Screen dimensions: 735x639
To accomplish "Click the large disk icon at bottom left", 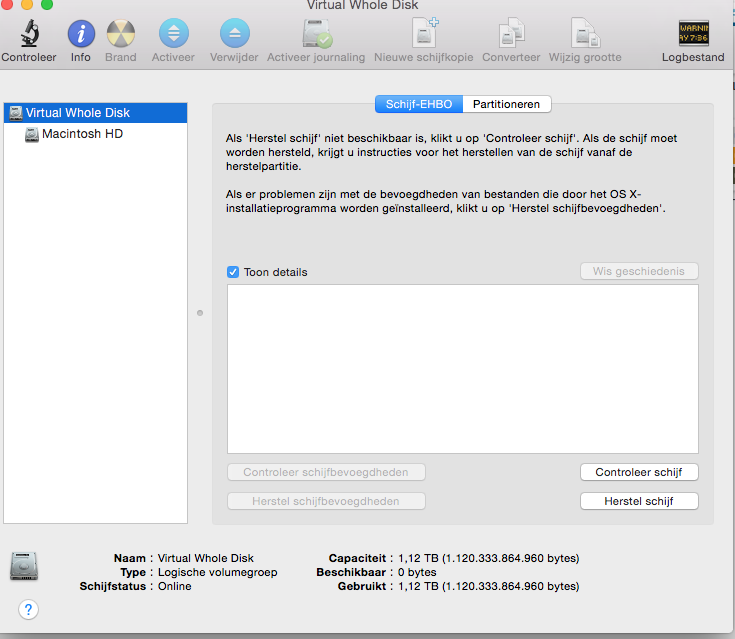I will tap(24, 566).
